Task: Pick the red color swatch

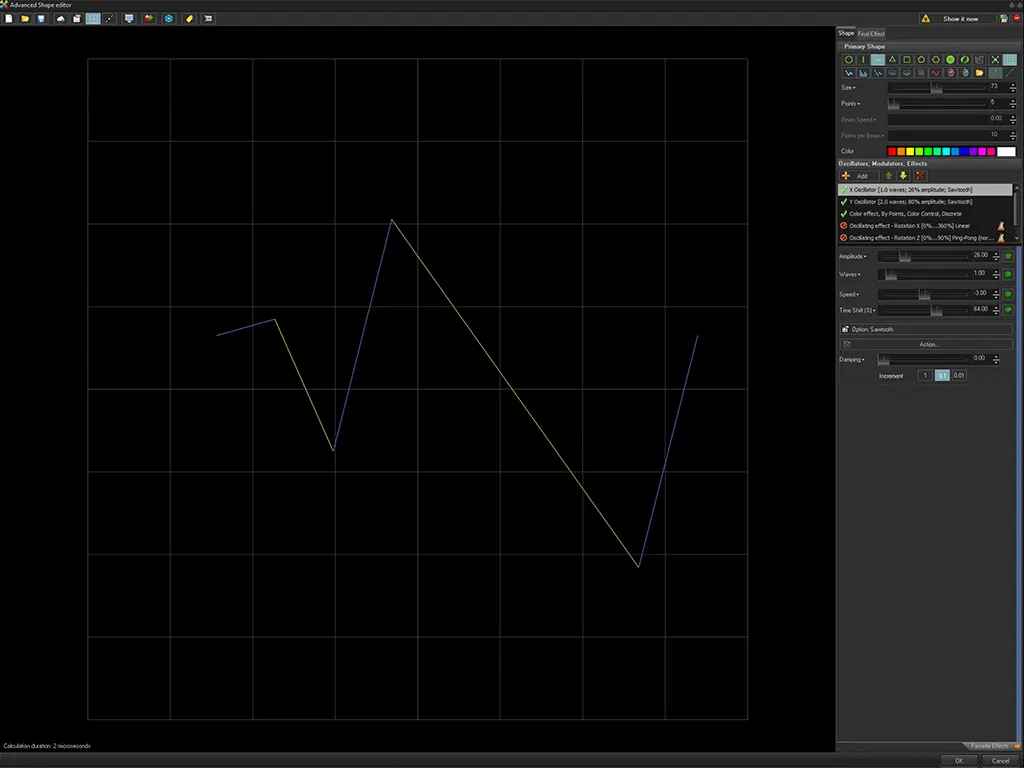Action: 892,152
